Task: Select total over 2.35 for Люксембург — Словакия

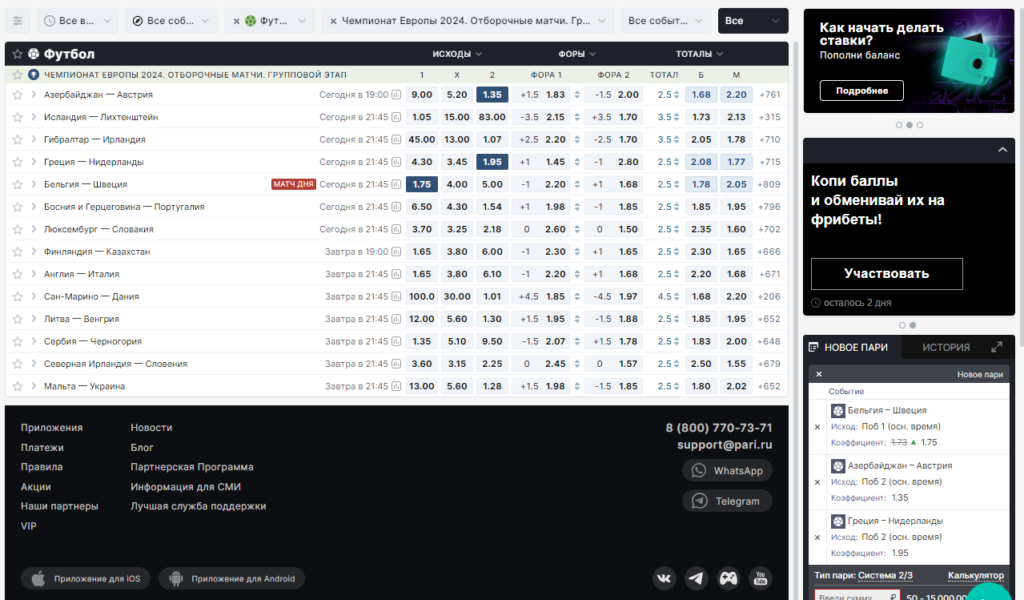Action: (x=701, y=229)
